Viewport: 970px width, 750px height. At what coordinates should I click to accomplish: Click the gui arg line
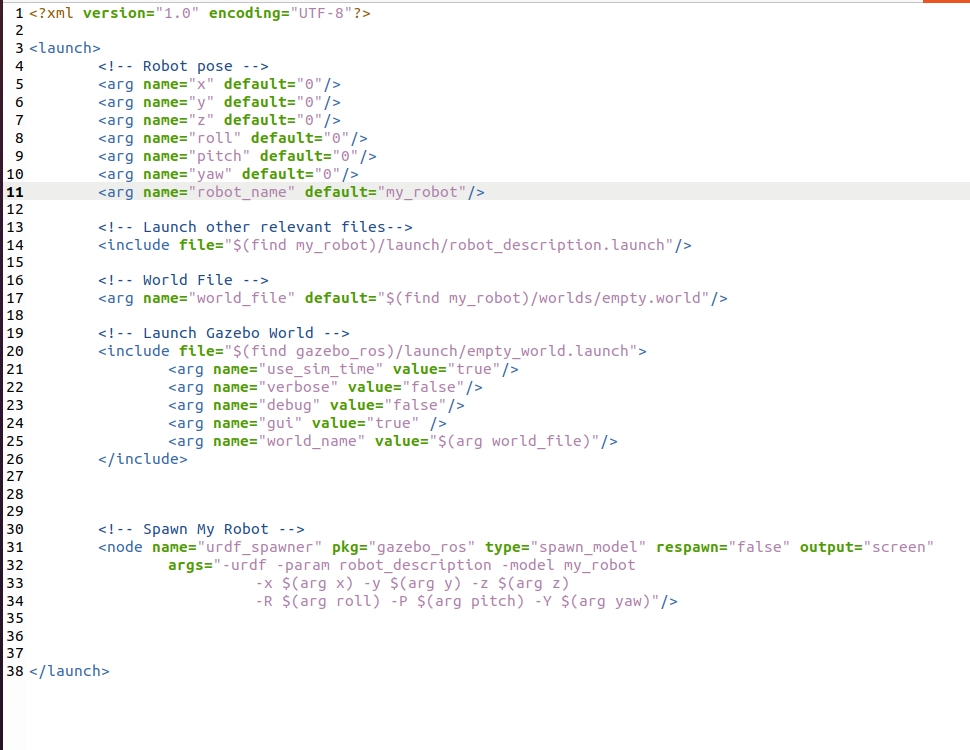click(307, 423)
